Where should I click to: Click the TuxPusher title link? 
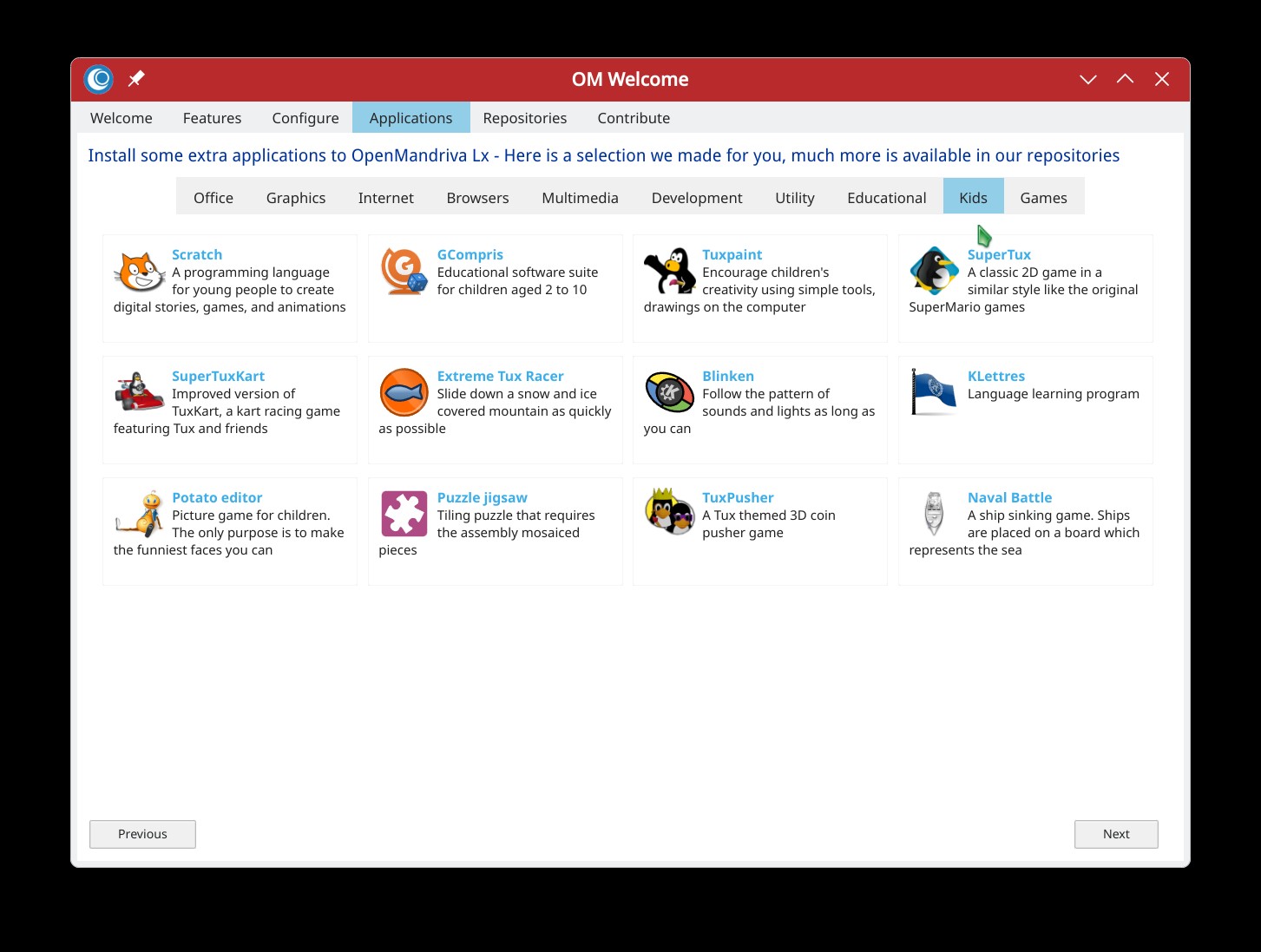[x=738, y=497]
